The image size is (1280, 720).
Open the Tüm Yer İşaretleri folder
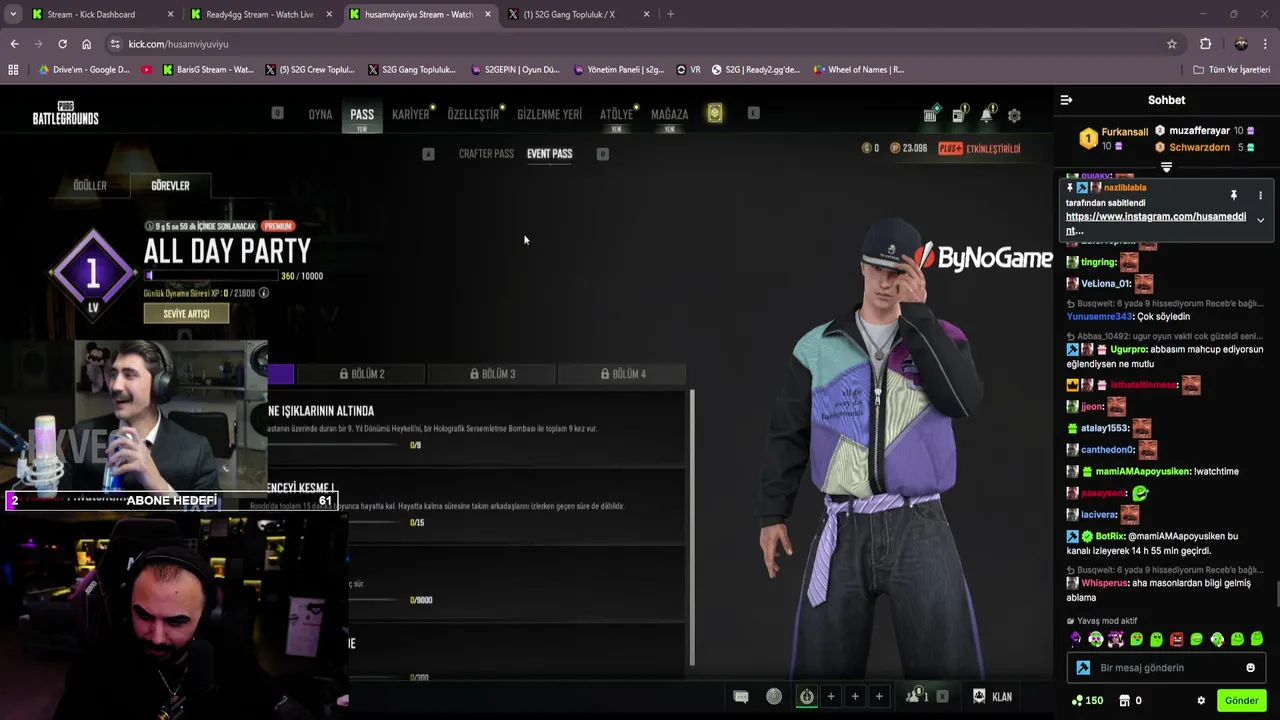tap(1231, 70)
